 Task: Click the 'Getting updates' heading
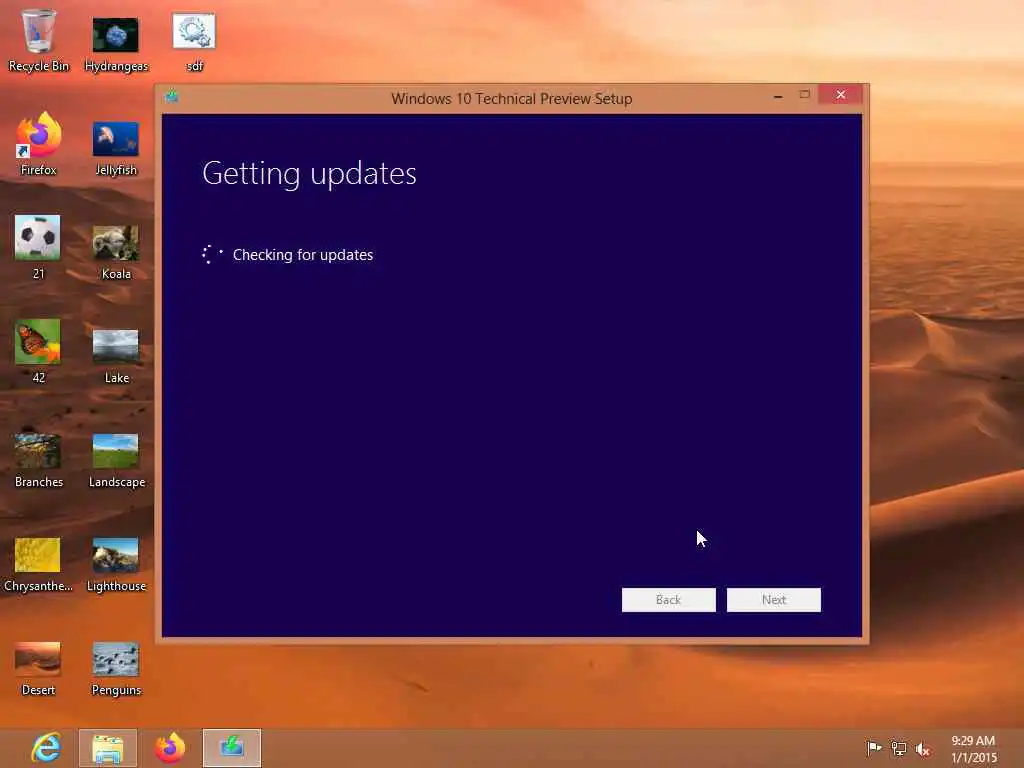(x=309, y=174)
